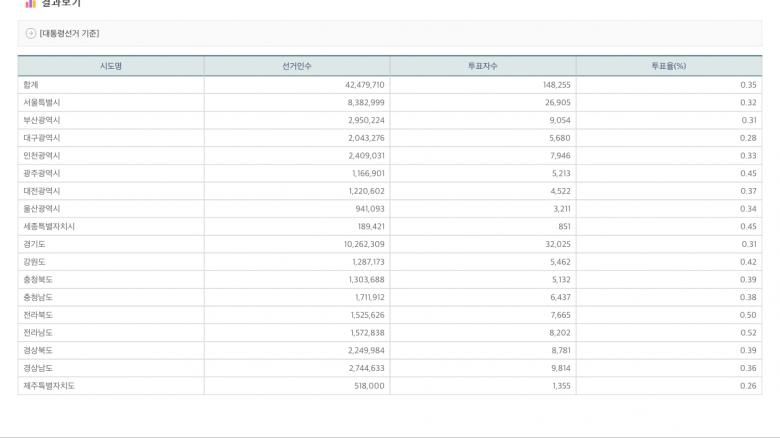780x438 pixels.
Task: Select the 서울특별시 row label
Action: pyautogui.click(x=41, y=103)
